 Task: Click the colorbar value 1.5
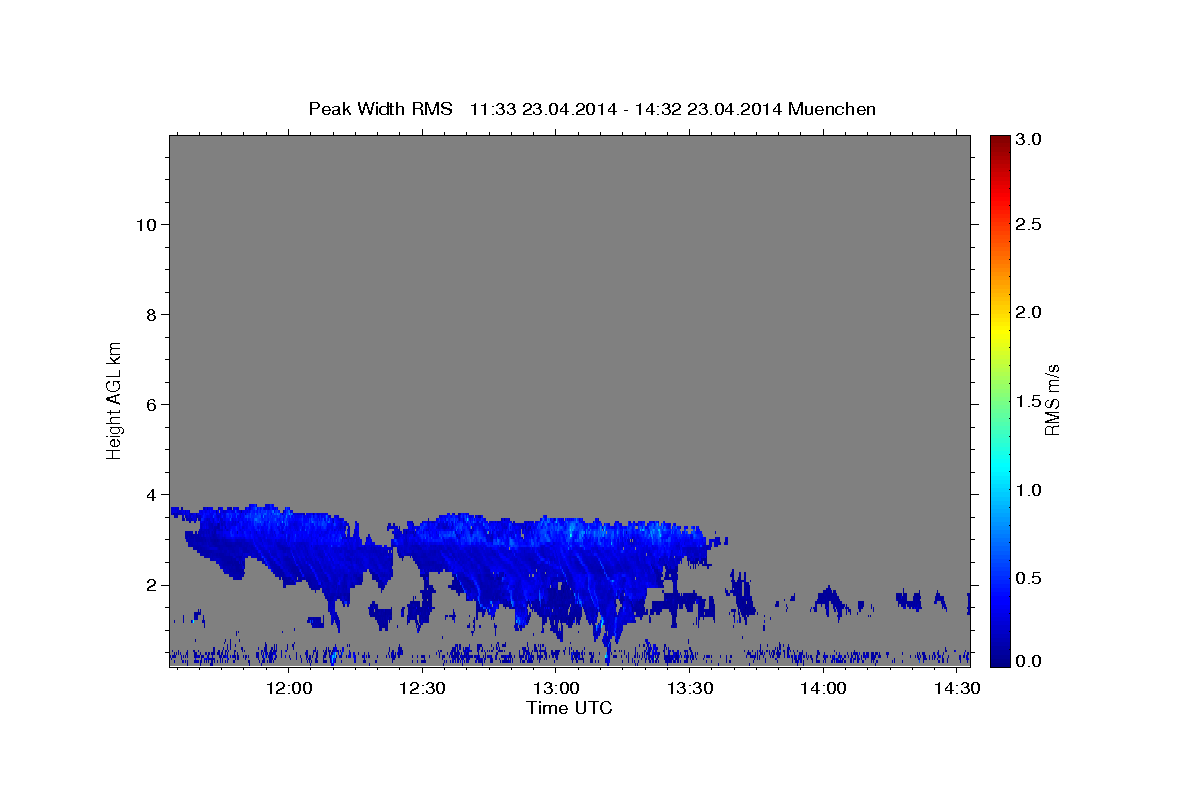point(1031,401)
